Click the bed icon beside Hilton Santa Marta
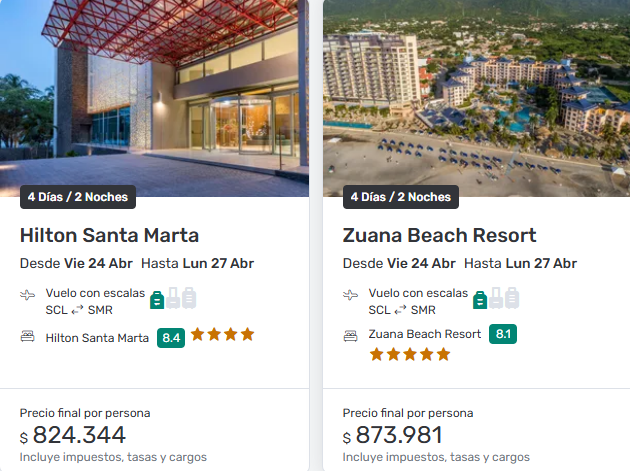 (x=27, y=337)
